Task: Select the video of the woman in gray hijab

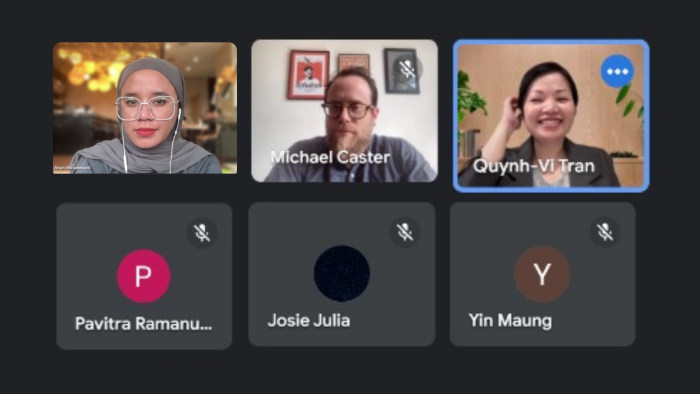Action: tap(145, 108)
